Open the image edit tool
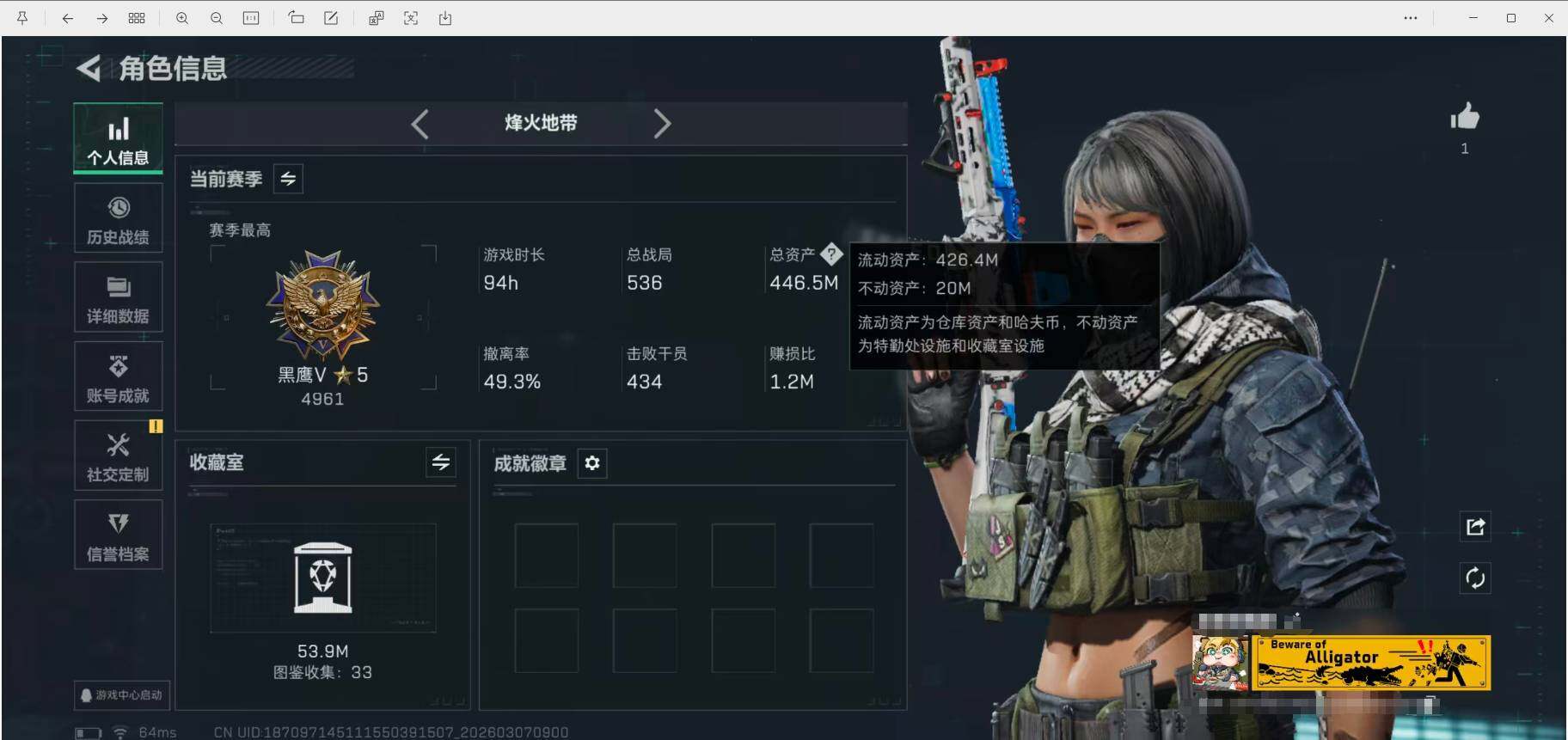 pos(331,18)
